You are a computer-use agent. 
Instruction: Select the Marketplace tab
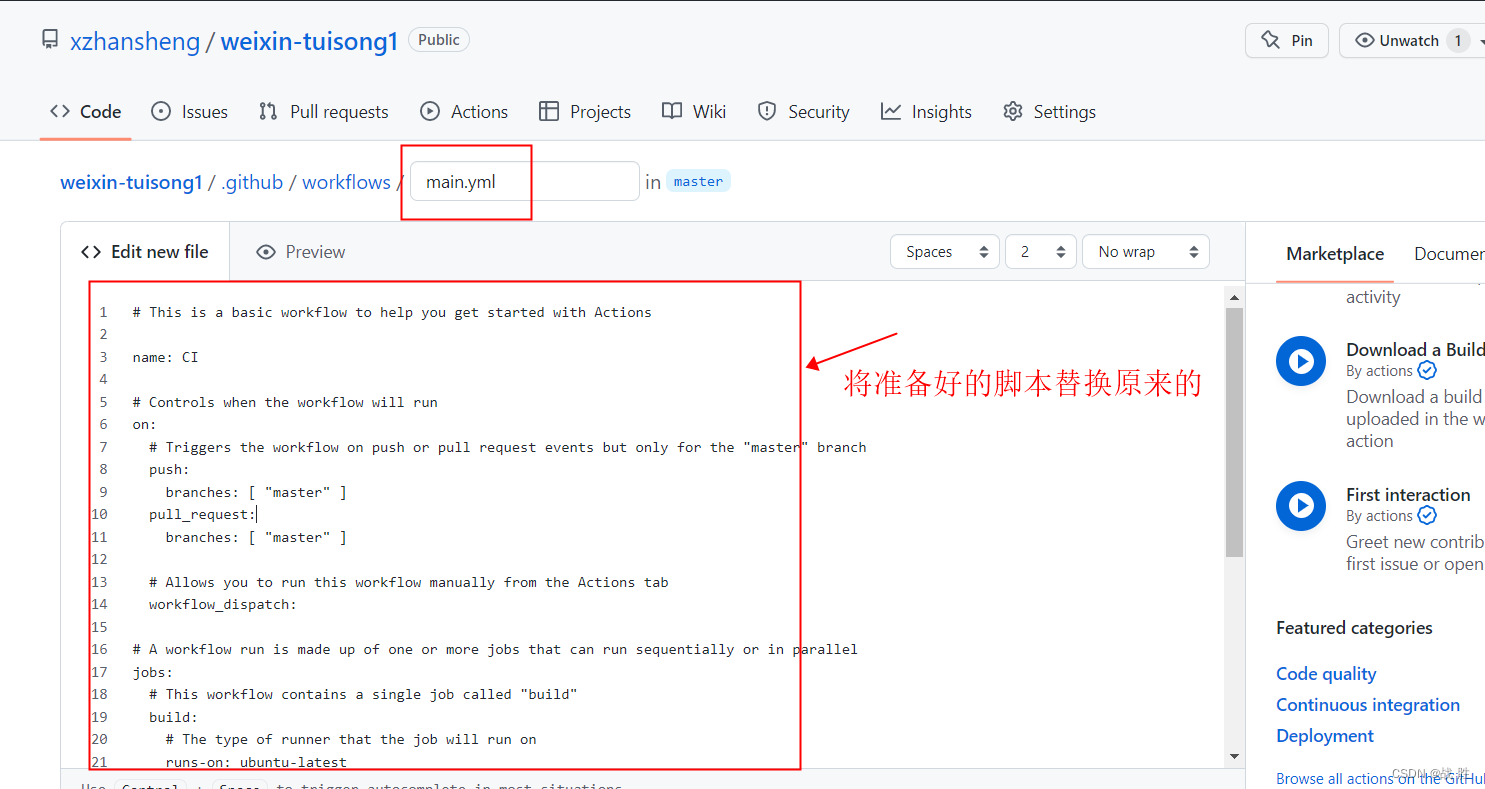1335,254
